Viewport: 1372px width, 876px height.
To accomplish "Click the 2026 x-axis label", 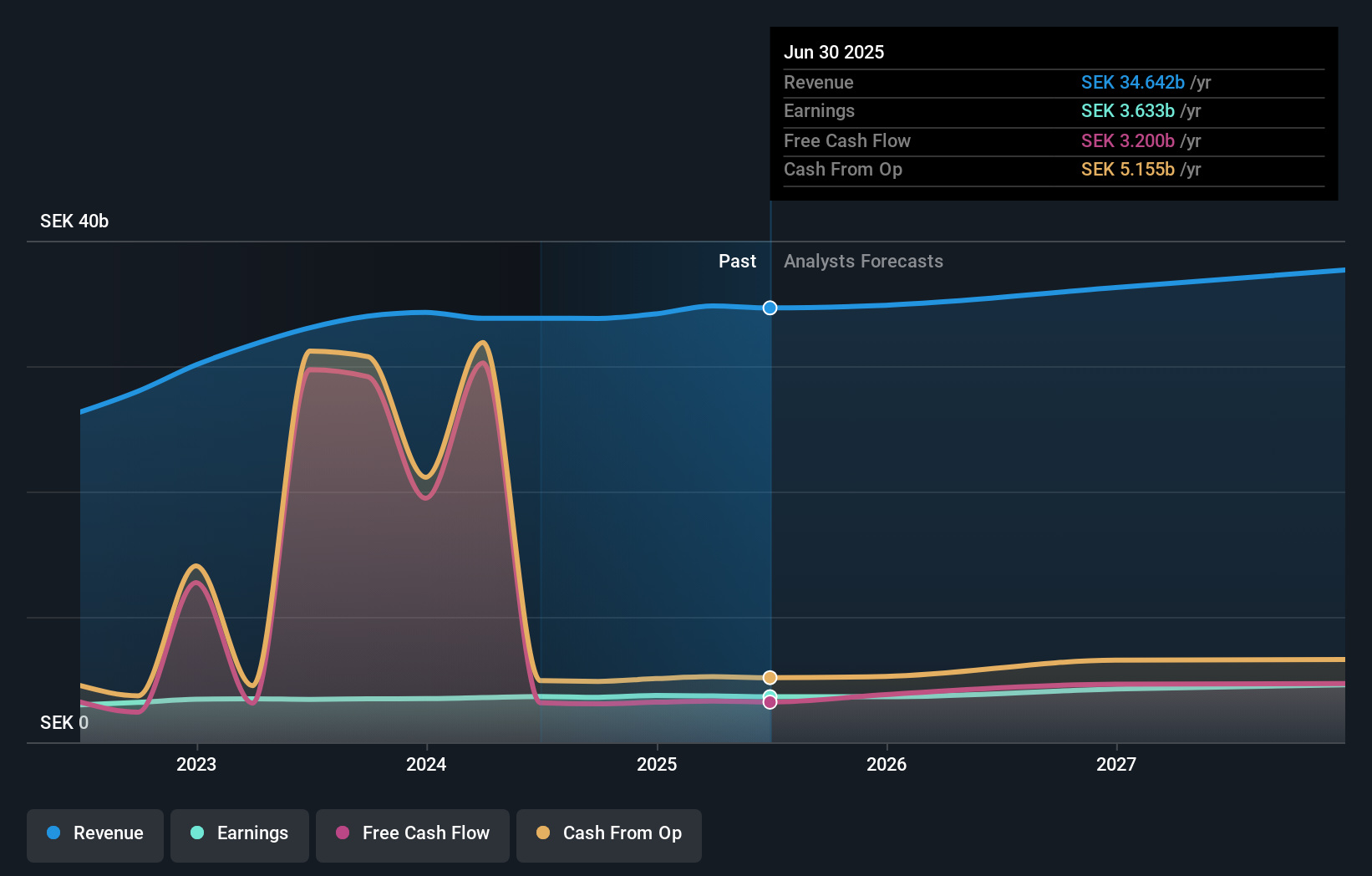I will pyautogui.click(x=887, y=764).
